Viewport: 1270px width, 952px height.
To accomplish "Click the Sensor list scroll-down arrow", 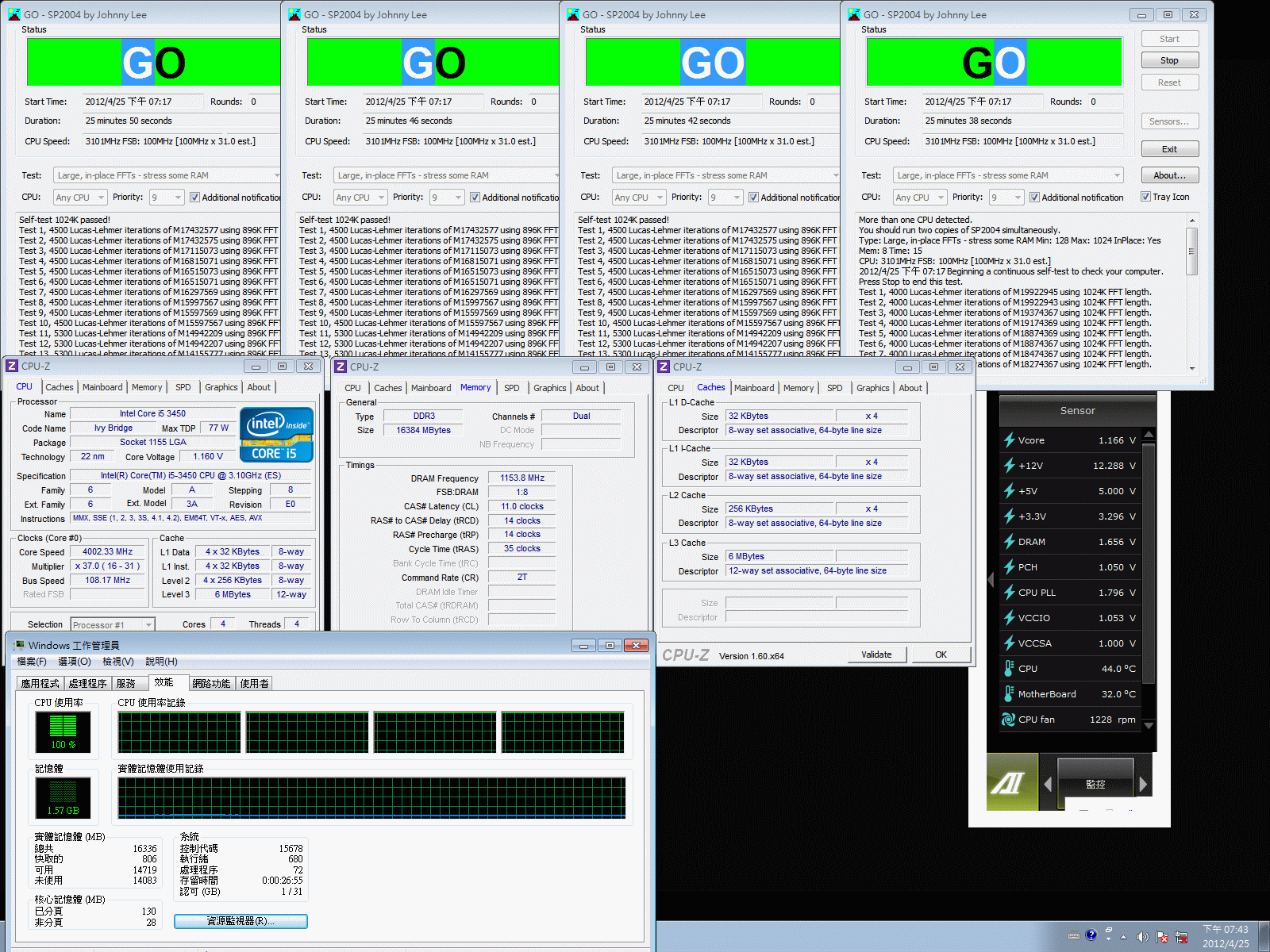I will coord(1149,725).
